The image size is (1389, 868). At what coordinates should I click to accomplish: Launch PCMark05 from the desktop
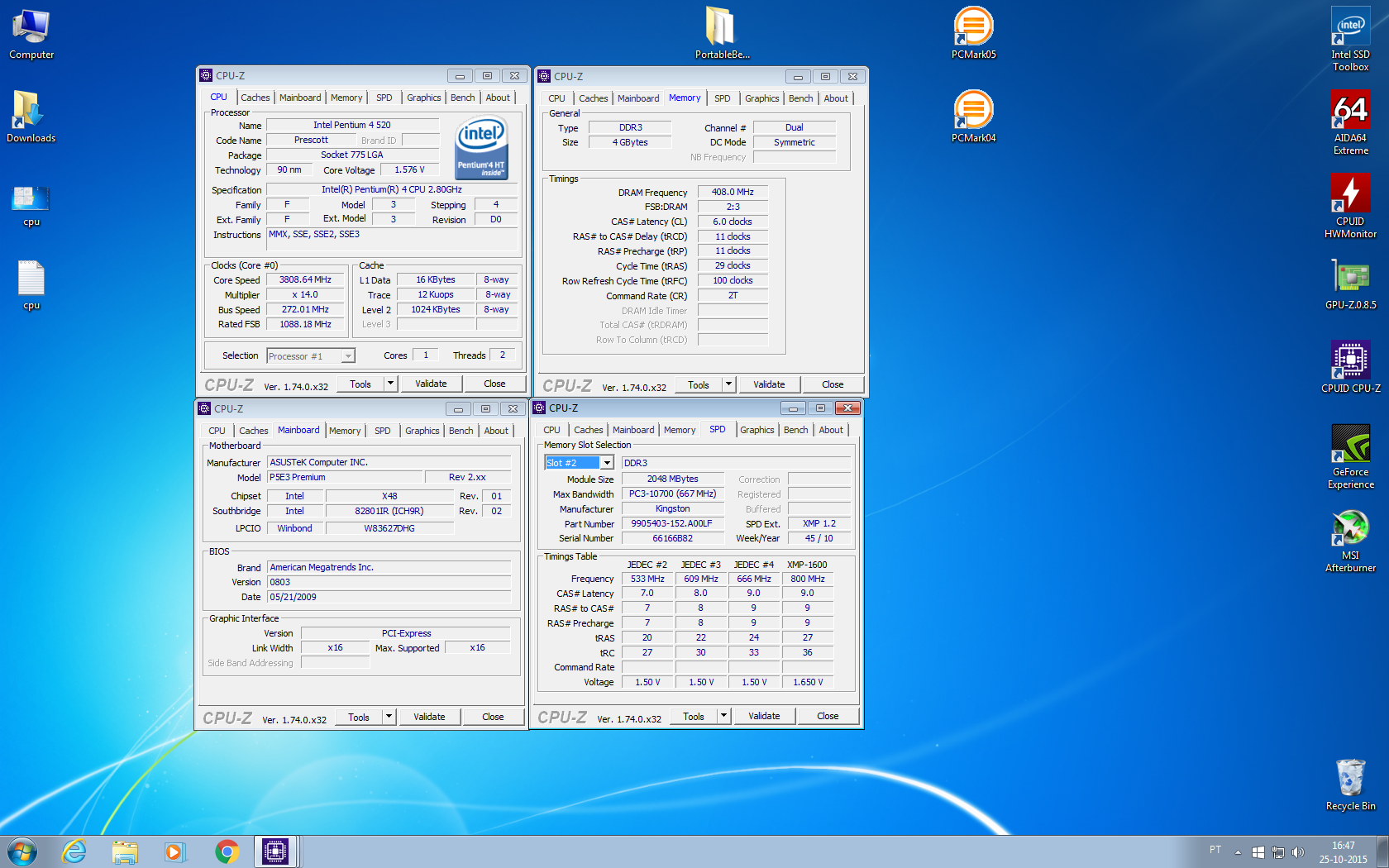pyautogui.click(x=973, y=34)
